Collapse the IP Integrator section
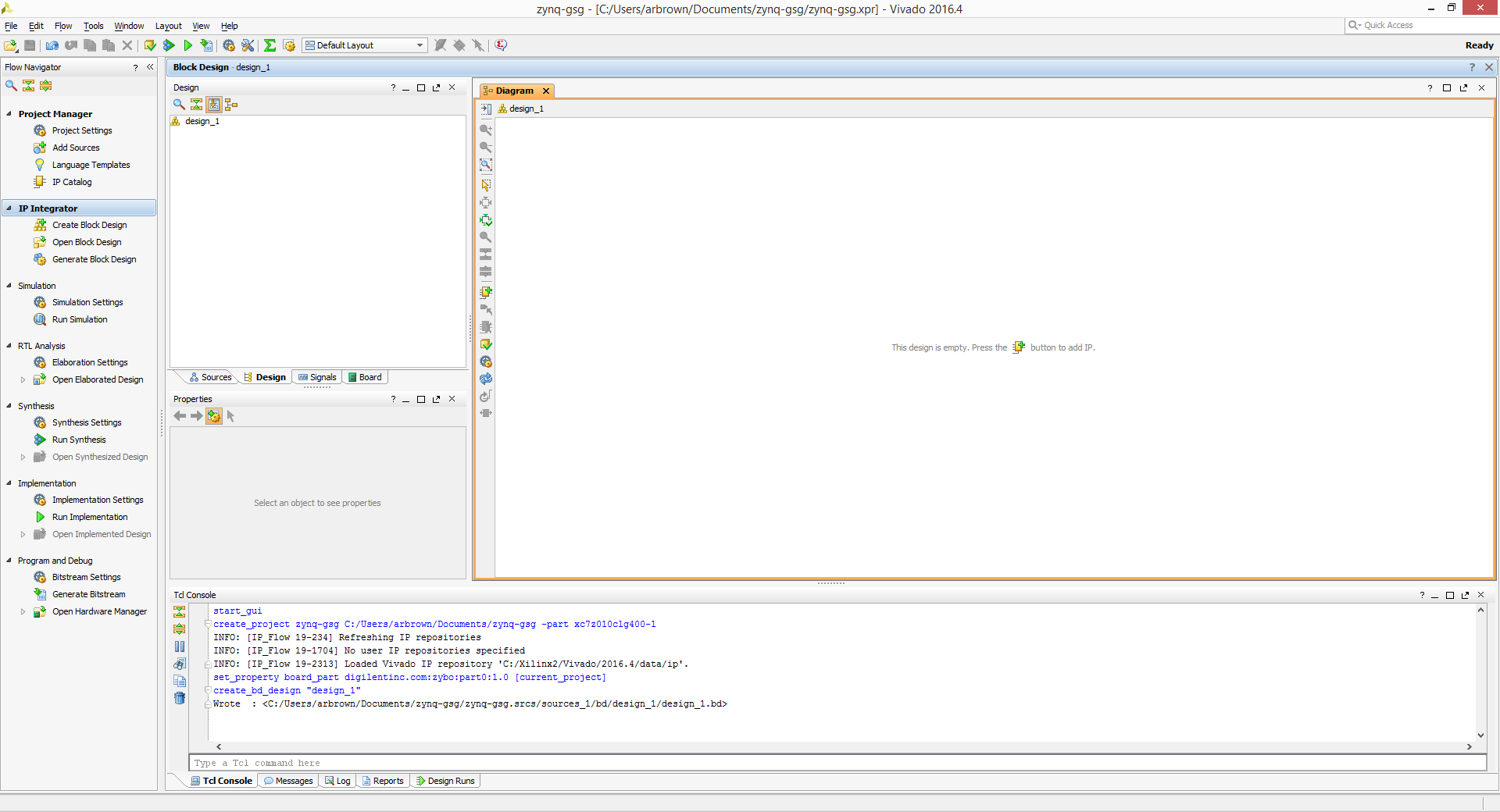This screenshot has width=1500, height=812. [x=9, y=208]
